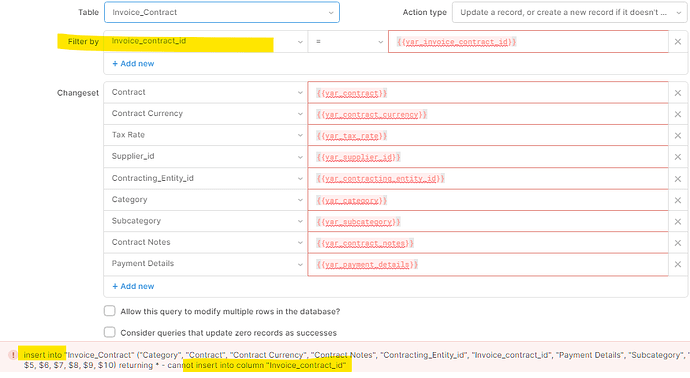This screenshot has height=378, width=690.
Task: Check consider zero-record updates as successes
Action: (x=110, y=332)
